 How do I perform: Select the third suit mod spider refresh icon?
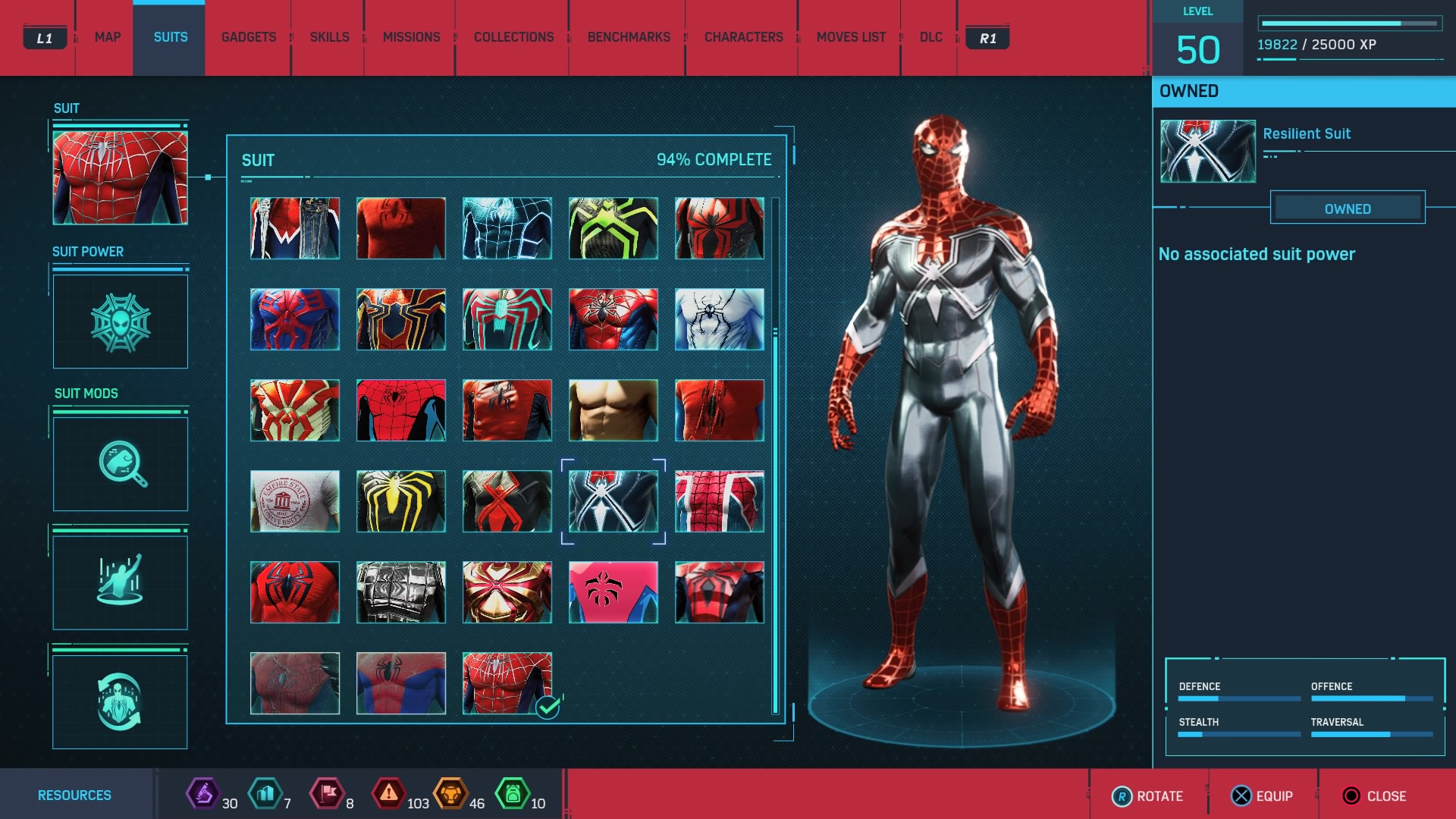[120, 701]
